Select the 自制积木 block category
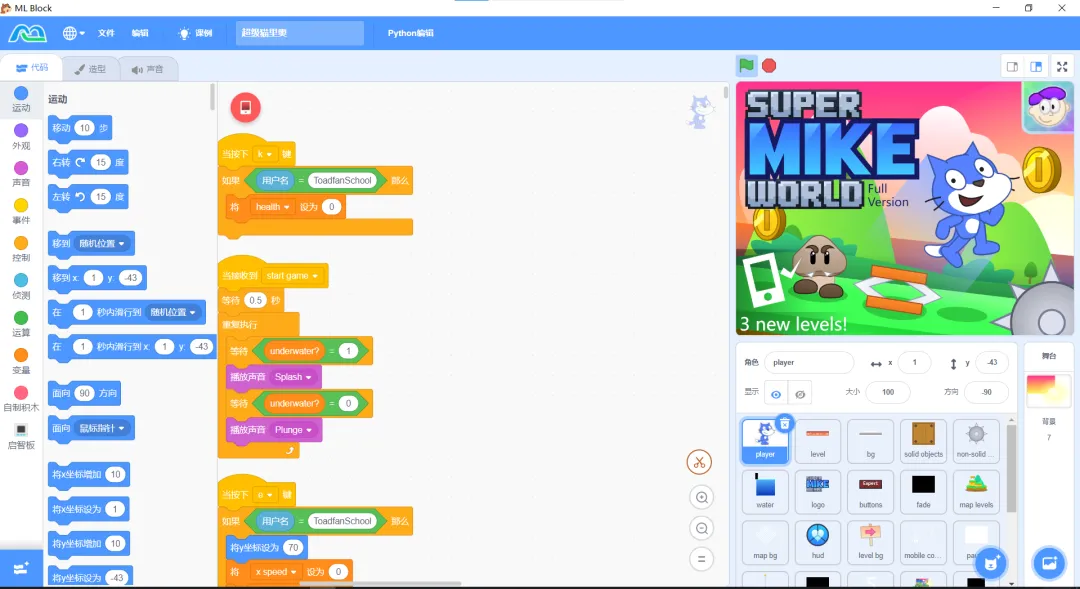The width and height of the screenshot is (1080, 589). pos(21,398)
